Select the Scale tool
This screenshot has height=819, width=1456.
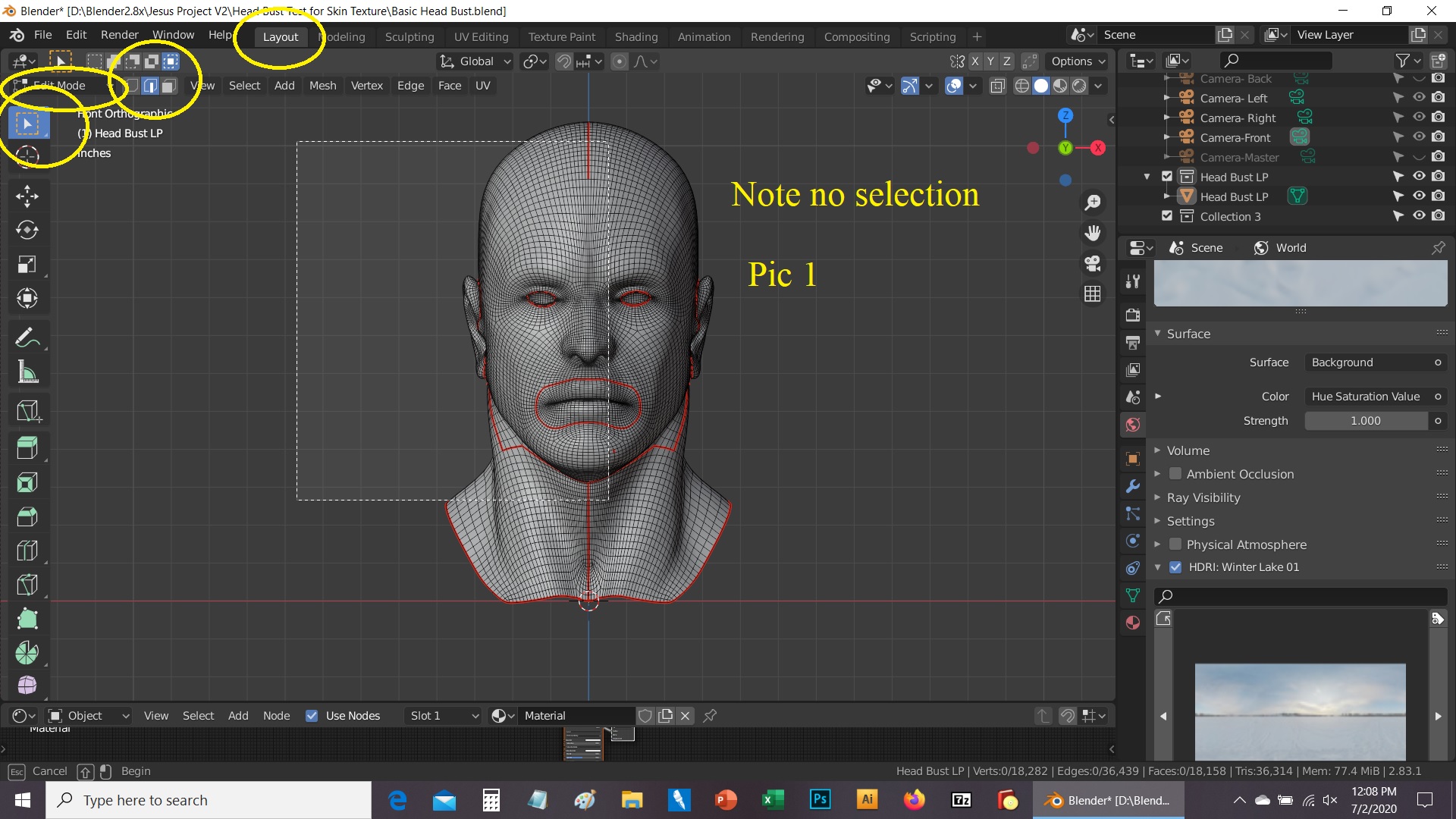pyautogui.click(x=27, y=265)
